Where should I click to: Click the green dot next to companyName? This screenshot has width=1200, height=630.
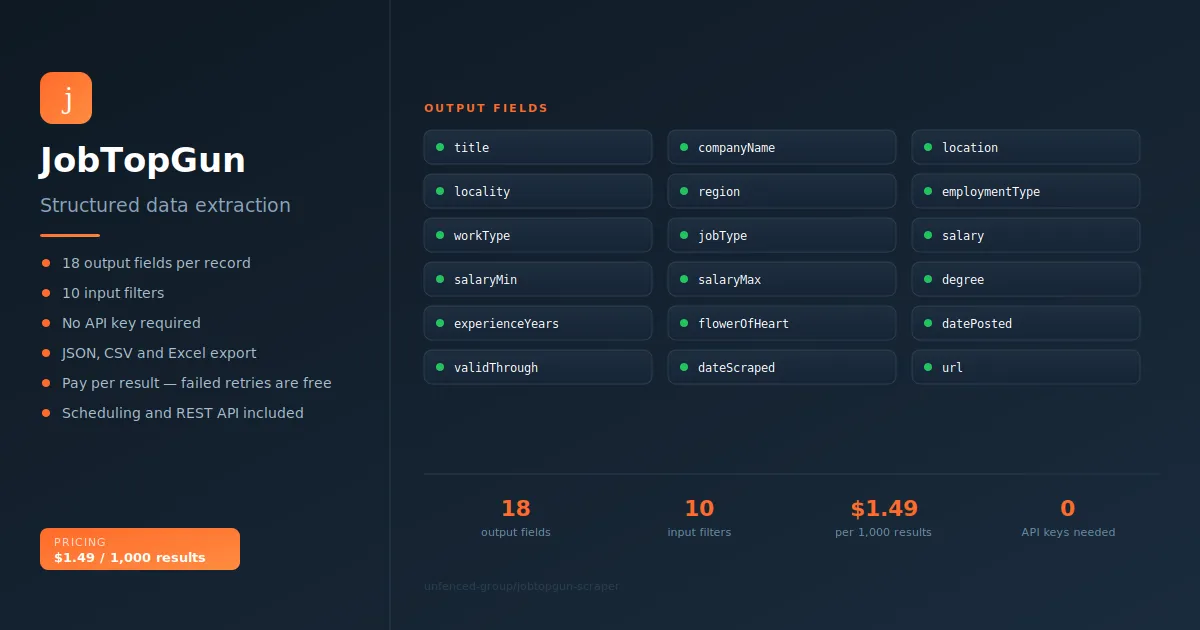[684, 147]
